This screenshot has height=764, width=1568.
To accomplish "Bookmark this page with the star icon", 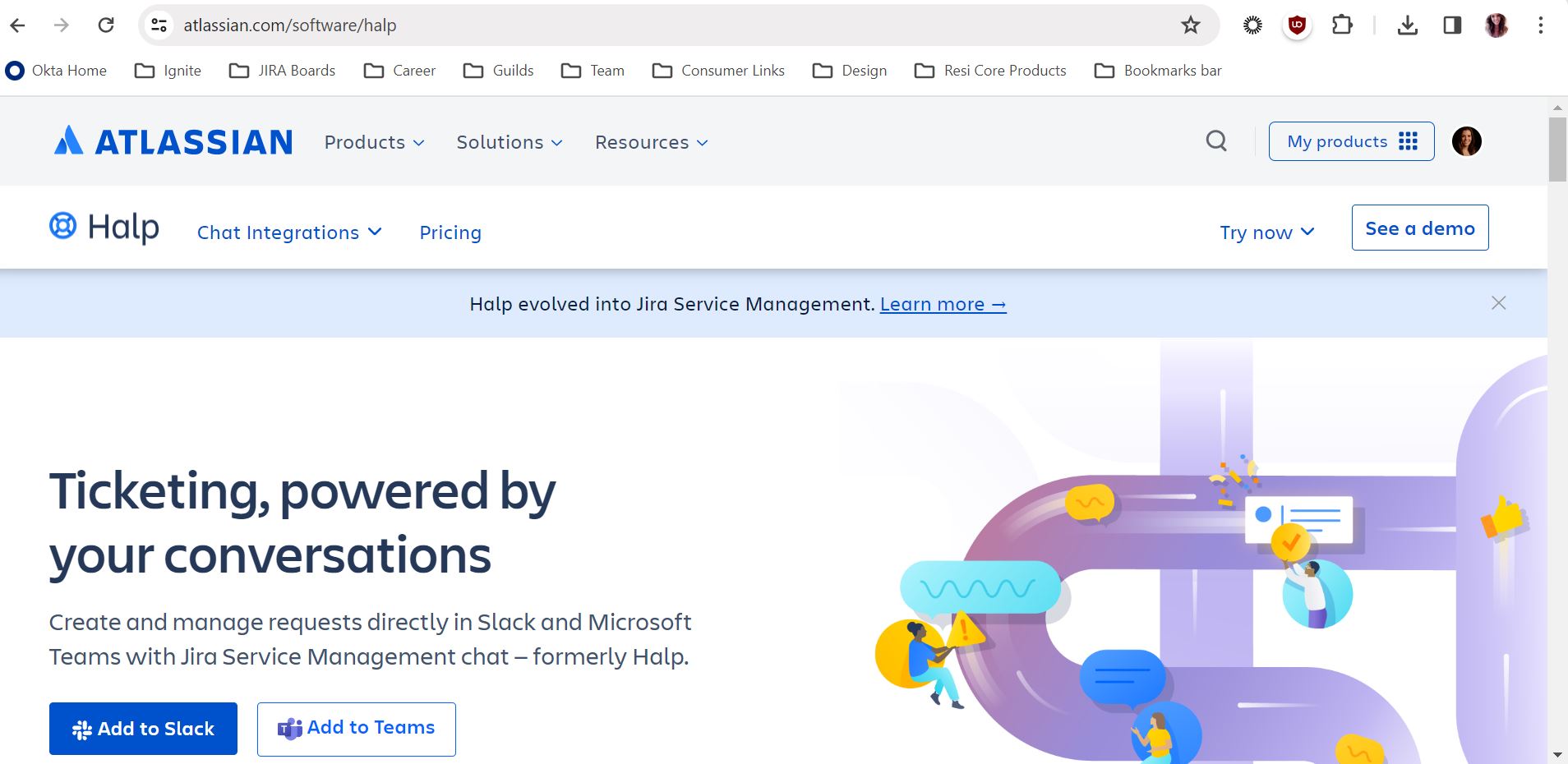I will point(1189,25).
